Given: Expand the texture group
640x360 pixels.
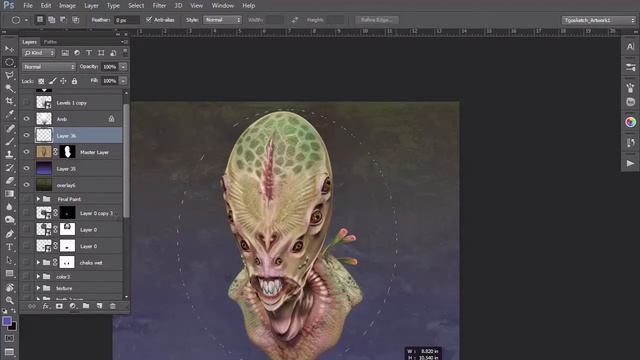Looking at the screenshot, I should [x=38, y=288].
